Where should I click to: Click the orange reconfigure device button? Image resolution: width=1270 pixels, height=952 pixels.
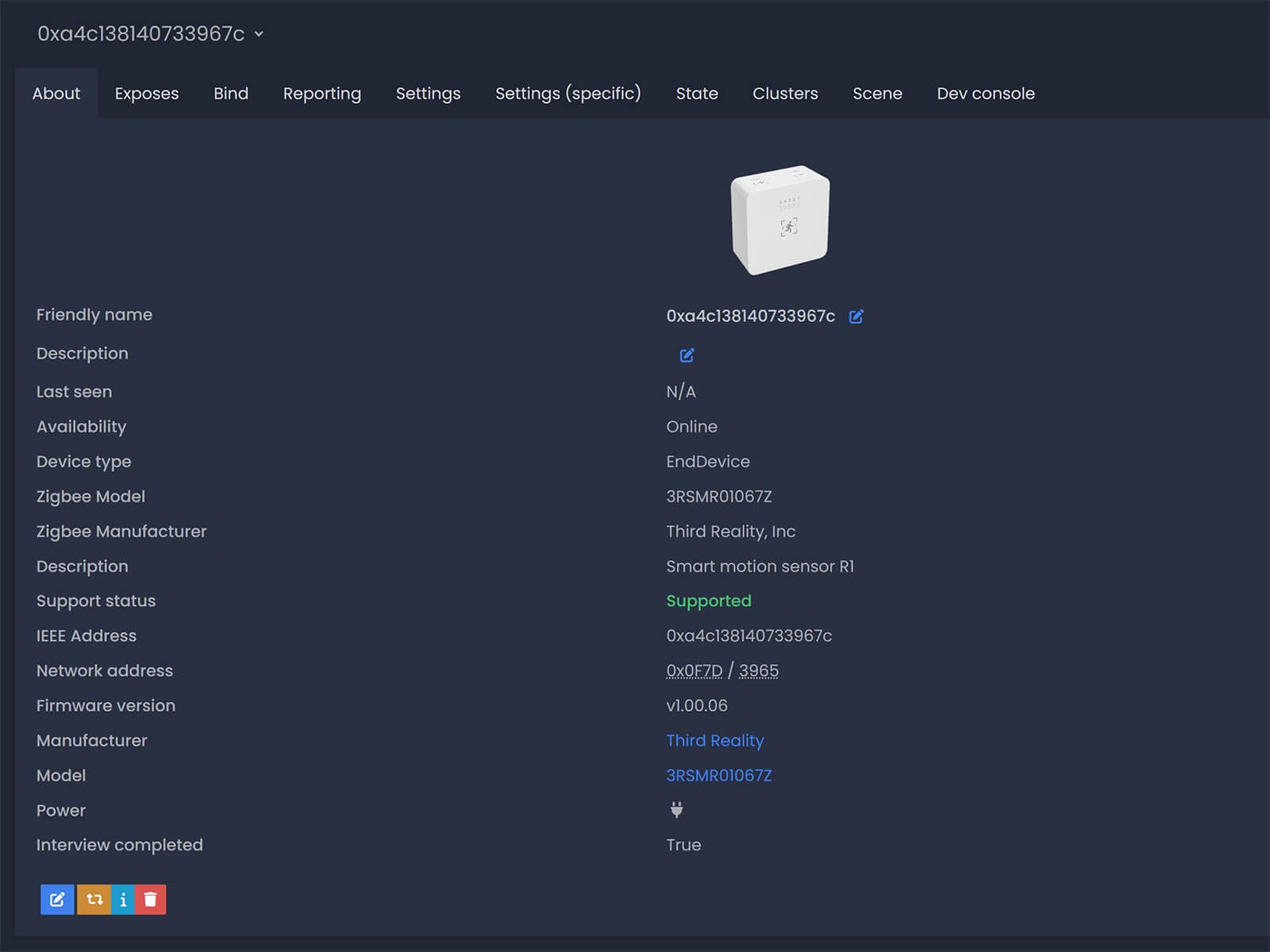coord(94,900)
